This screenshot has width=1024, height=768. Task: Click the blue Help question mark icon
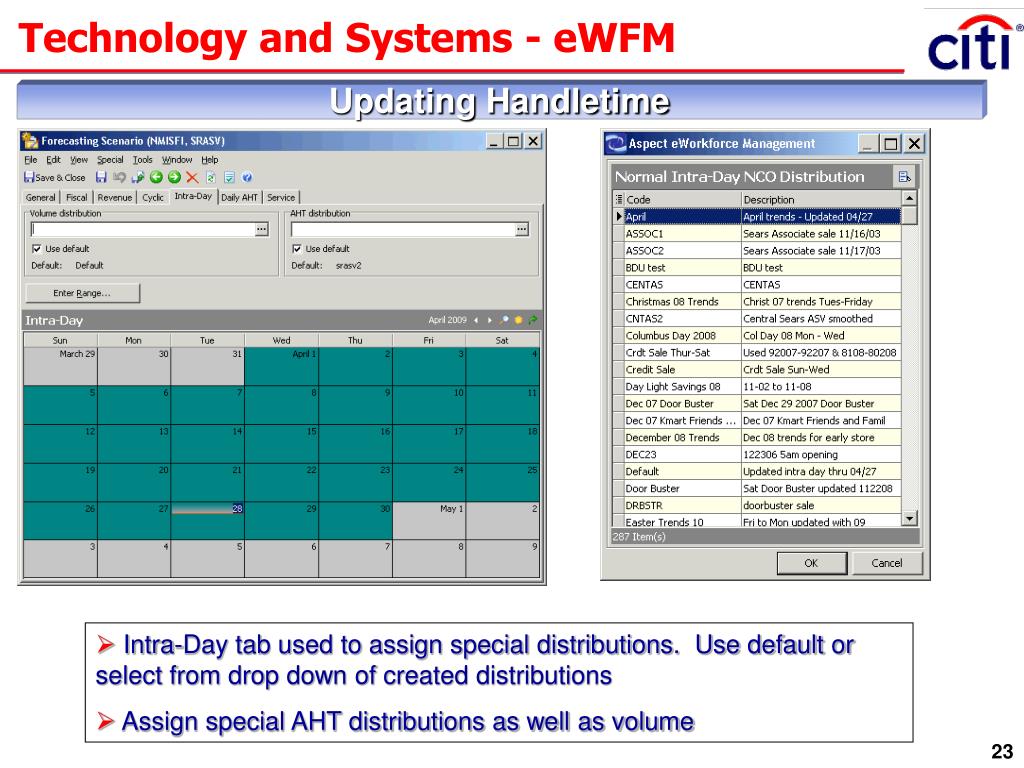coord(247,177)
